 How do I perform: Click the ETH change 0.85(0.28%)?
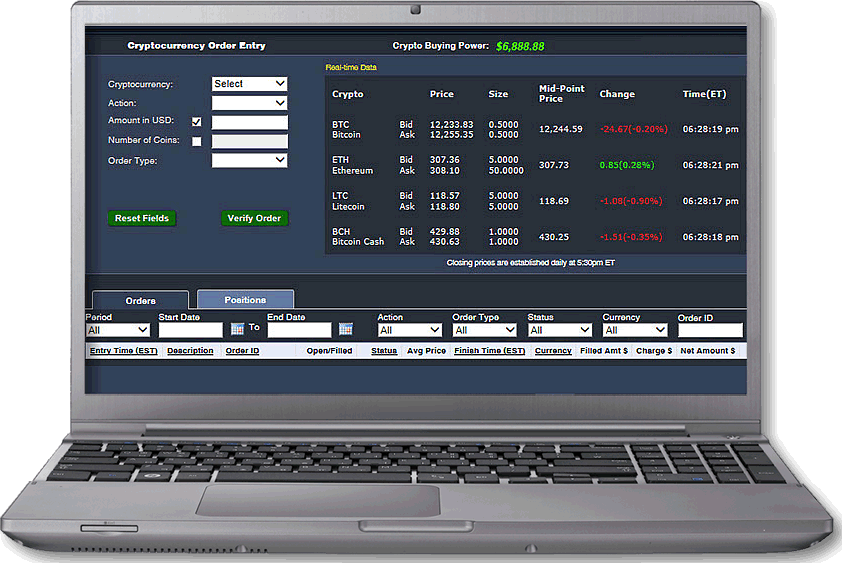(627, 165)
